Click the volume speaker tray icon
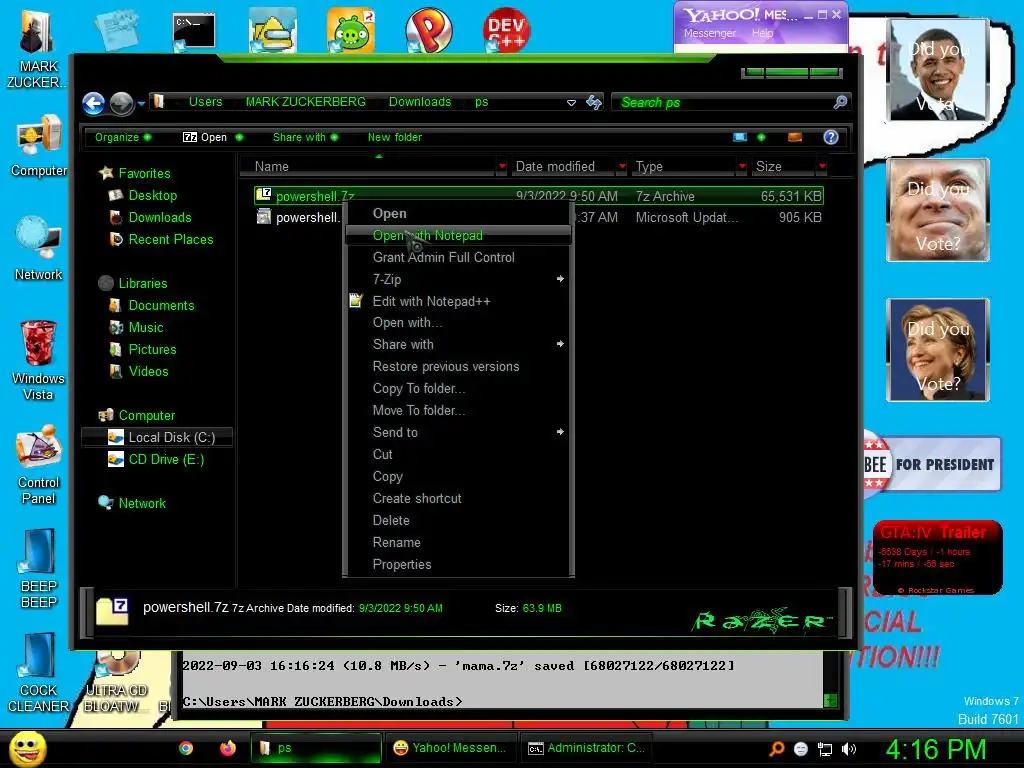The height and width of the screenshot is (768, 1024). click(849, 749)
